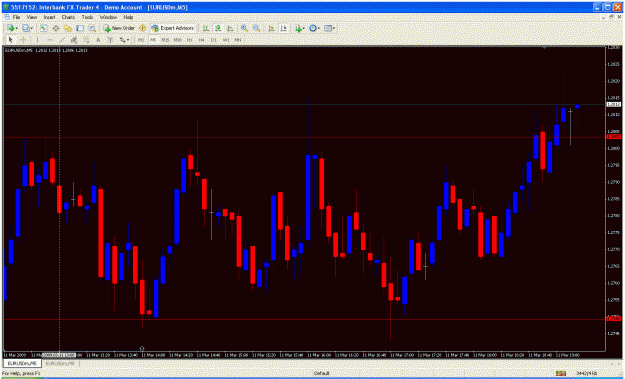Switch to the H1 timeframe

(x=190, y=40)
